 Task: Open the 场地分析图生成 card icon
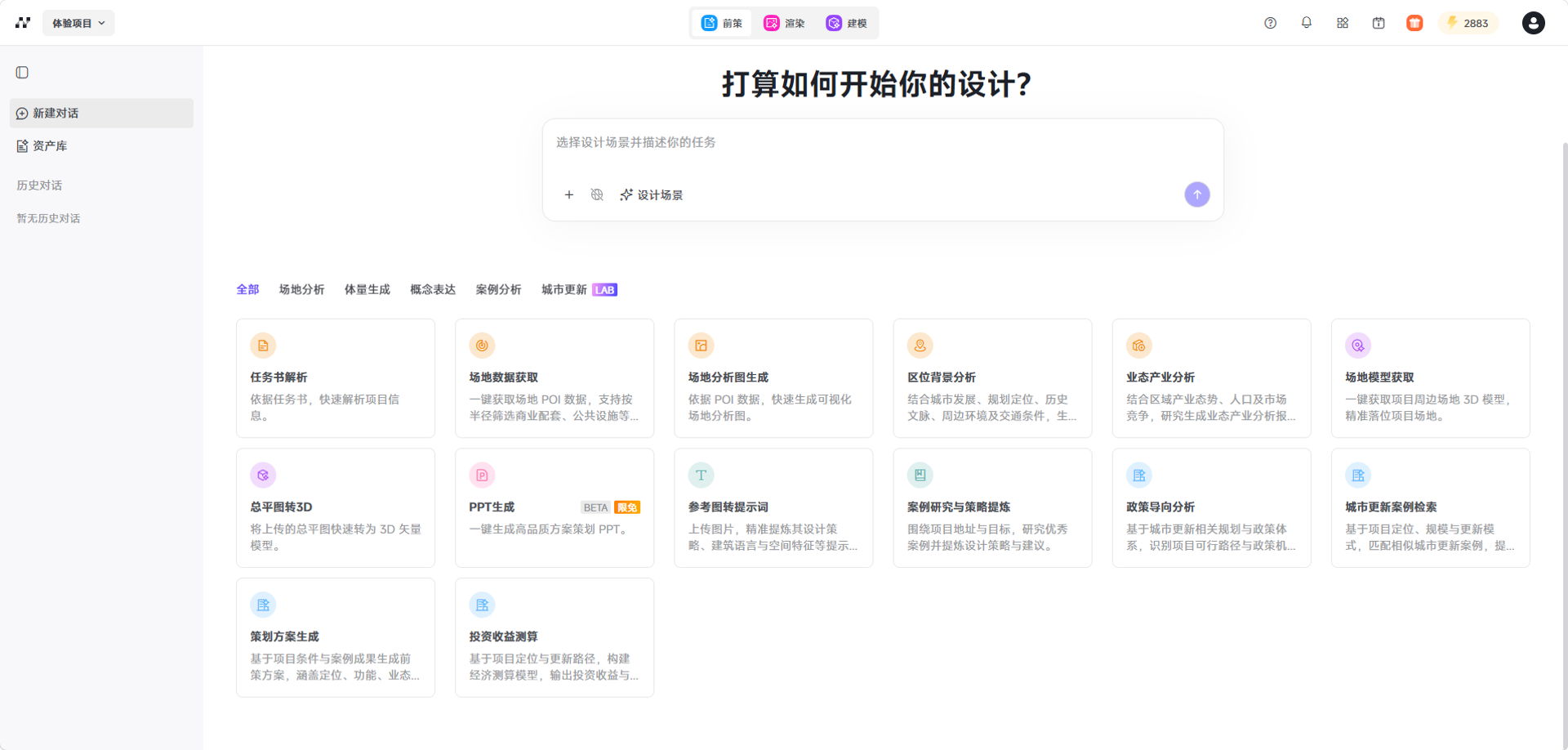coord(701,346)
